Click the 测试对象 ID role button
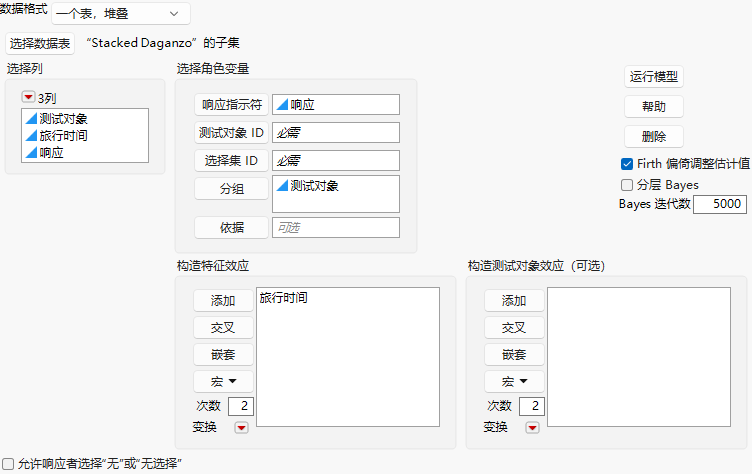 pyautogui.click(x=232, y=133)
